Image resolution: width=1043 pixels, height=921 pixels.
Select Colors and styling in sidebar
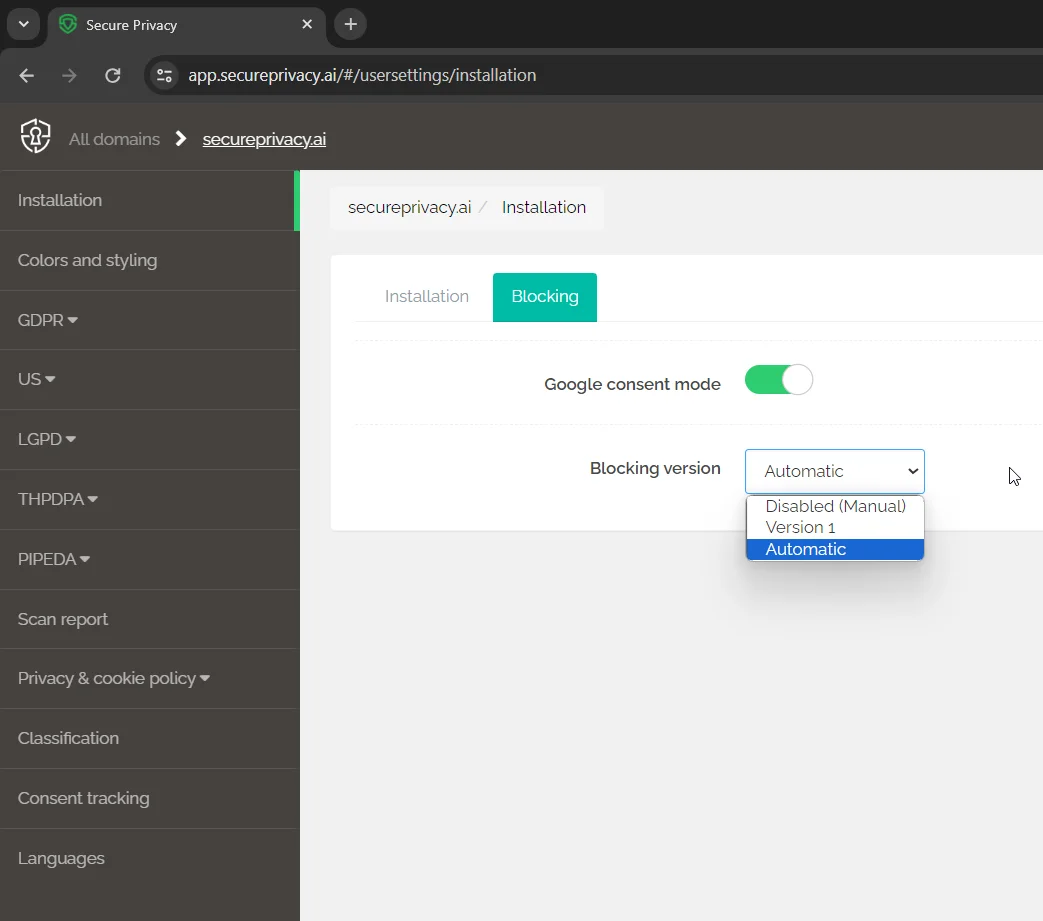[87, 260]
